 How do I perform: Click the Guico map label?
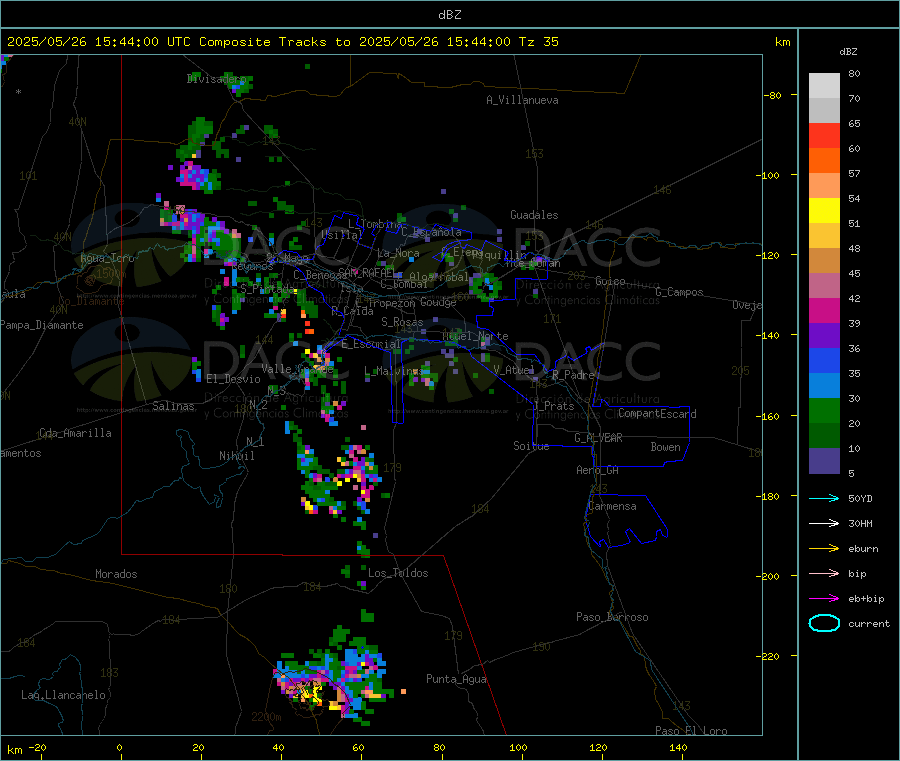point(610,281)
